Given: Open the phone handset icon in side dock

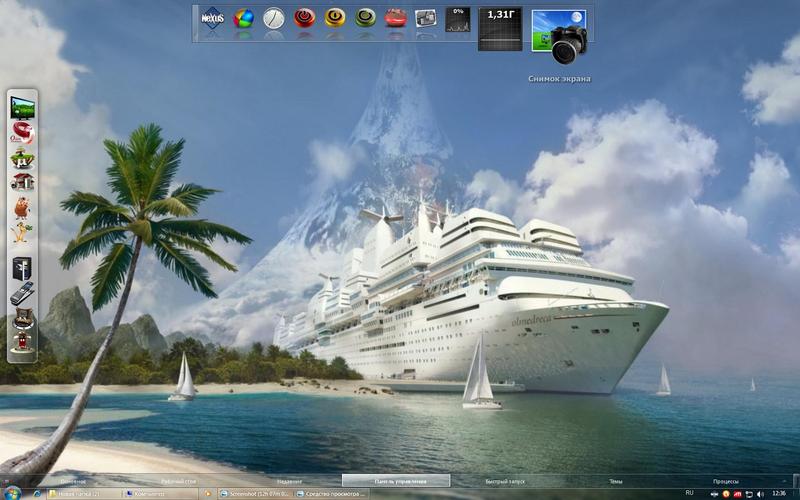Looking at the screenshot, I should (22, 293).
